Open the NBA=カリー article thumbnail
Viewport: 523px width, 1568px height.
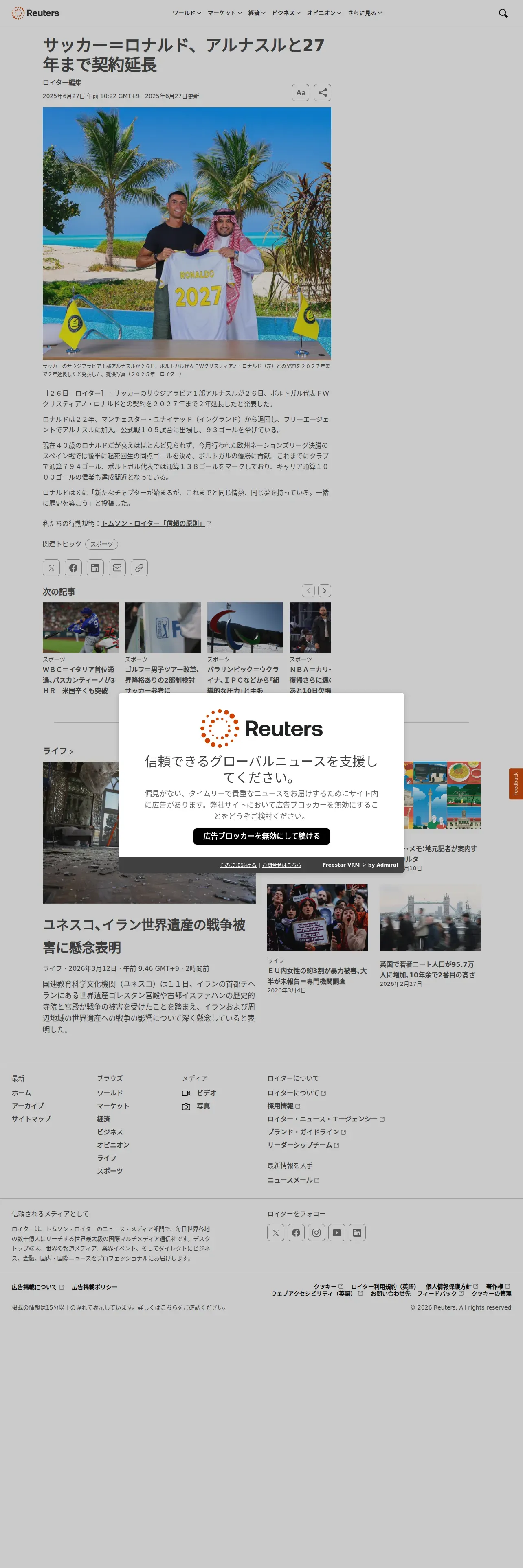(x=310, y=628)
